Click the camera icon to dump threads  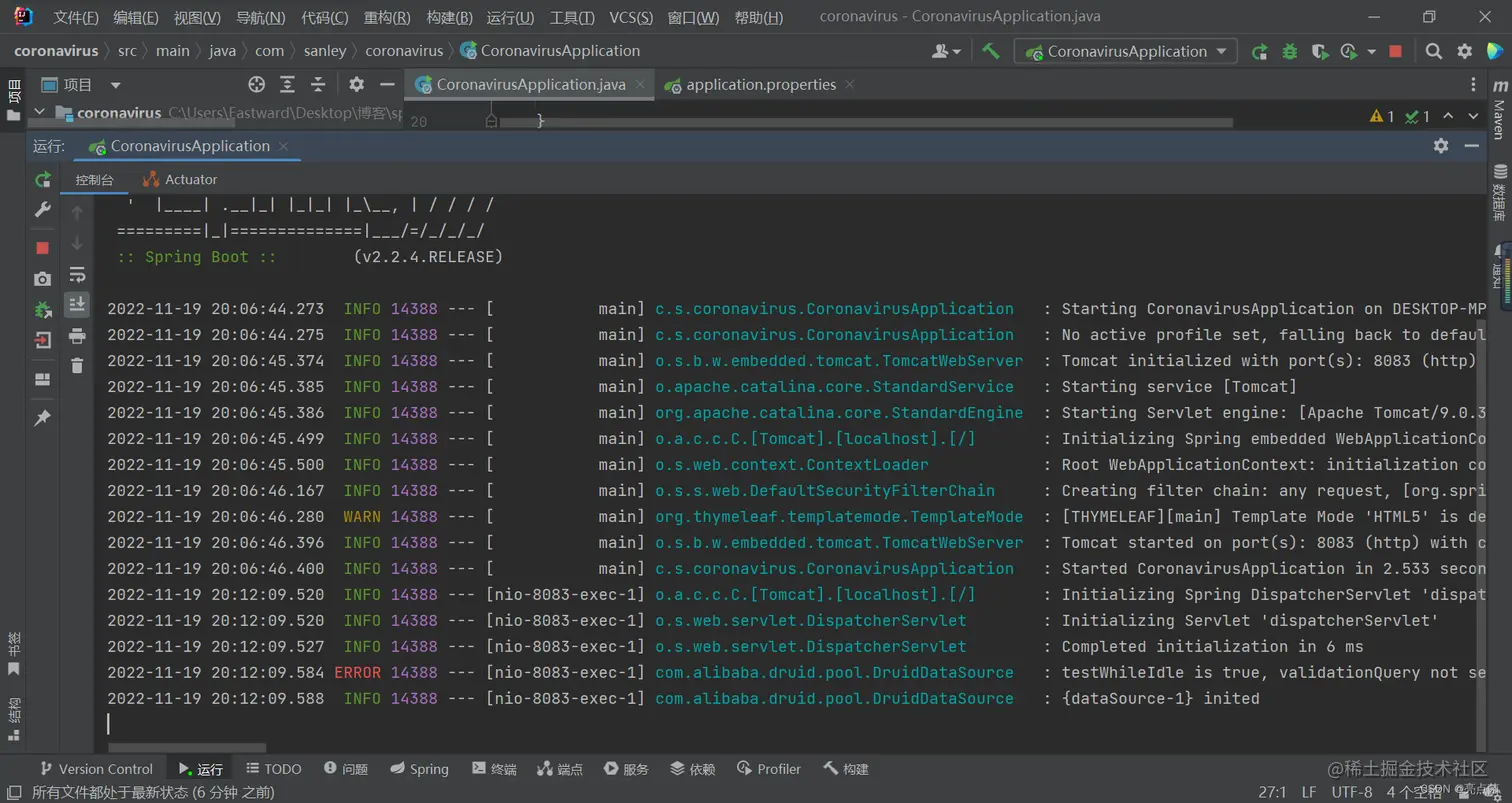[42, 279]
